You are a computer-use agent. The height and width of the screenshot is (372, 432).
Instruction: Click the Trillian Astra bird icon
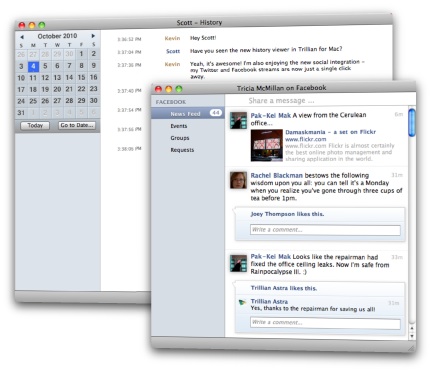242,303
